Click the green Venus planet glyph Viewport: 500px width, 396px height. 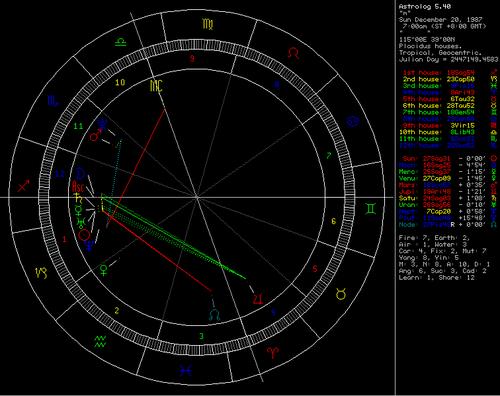[104, 270]
